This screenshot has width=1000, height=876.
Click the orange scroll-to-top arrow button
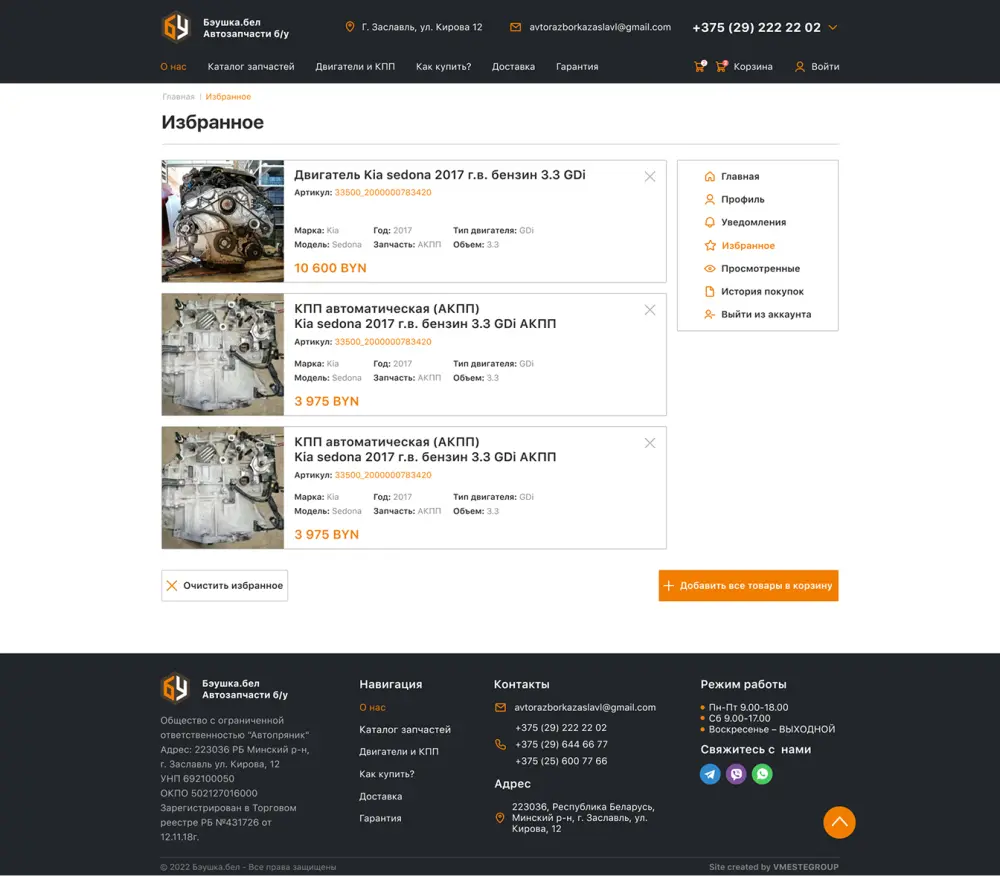click(839, 822)
